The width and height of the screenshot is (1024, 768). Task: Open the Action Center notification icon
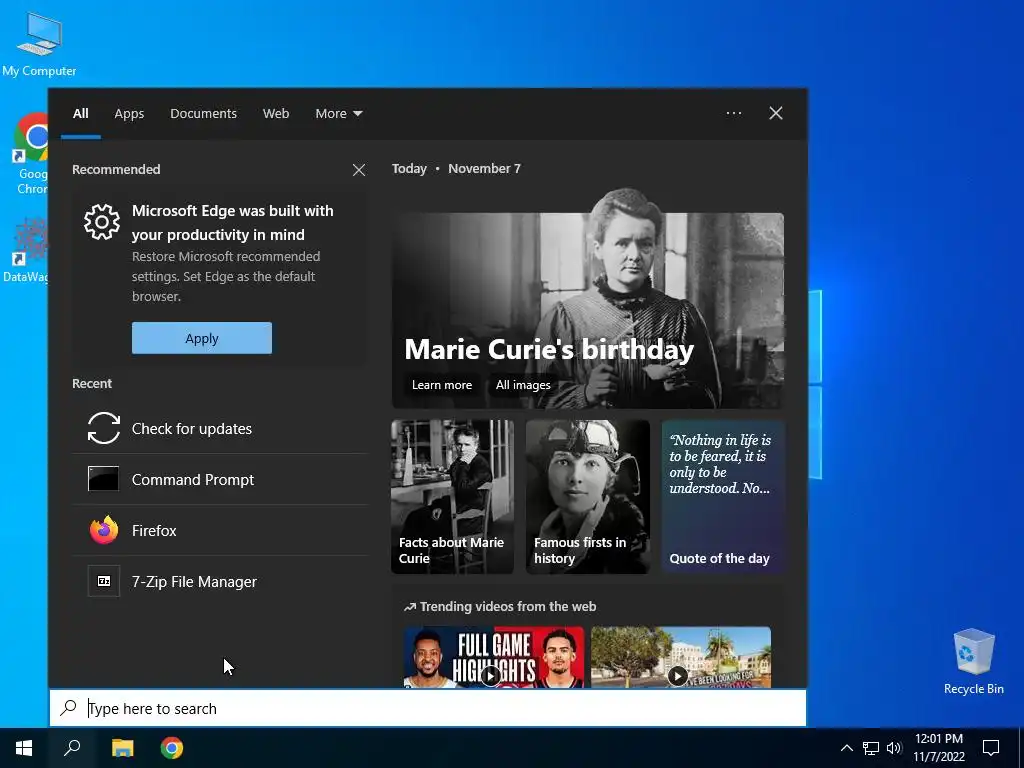pos(991,748)
